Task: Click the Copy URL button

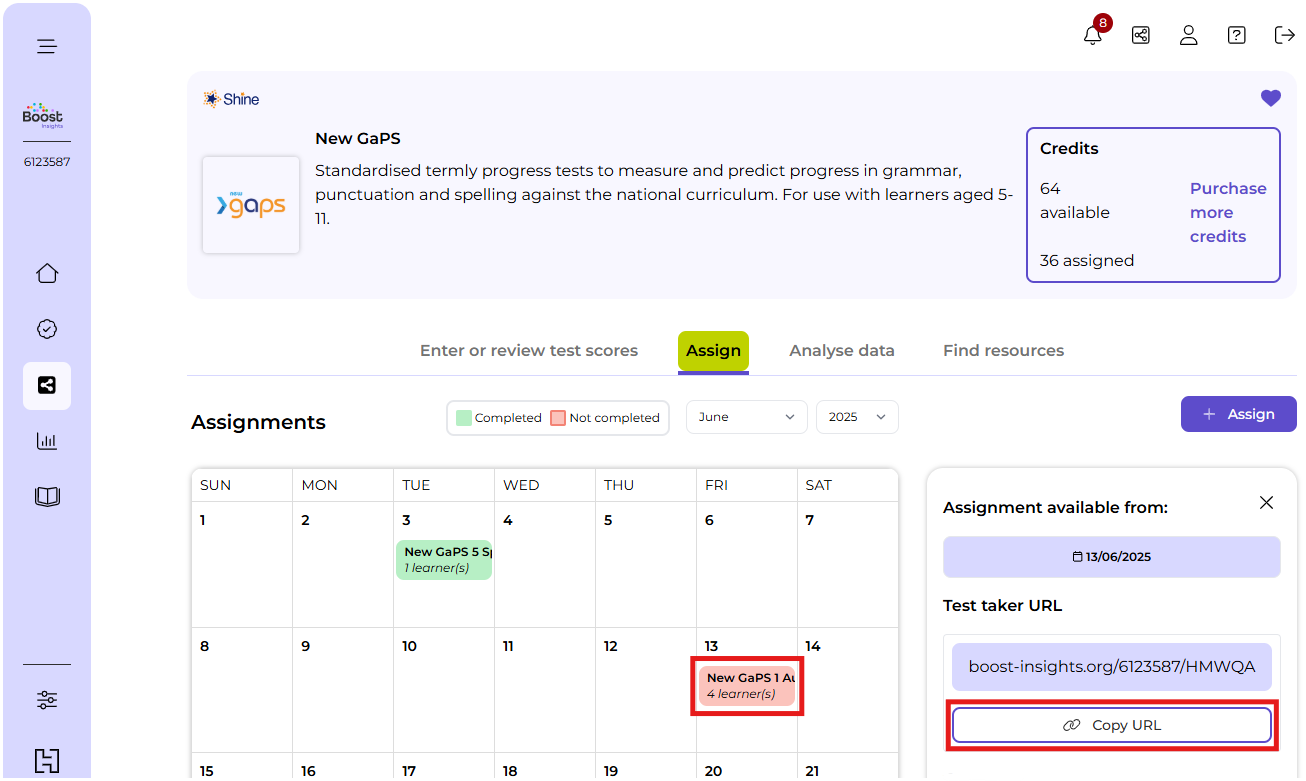Action: pos(1111,725)
